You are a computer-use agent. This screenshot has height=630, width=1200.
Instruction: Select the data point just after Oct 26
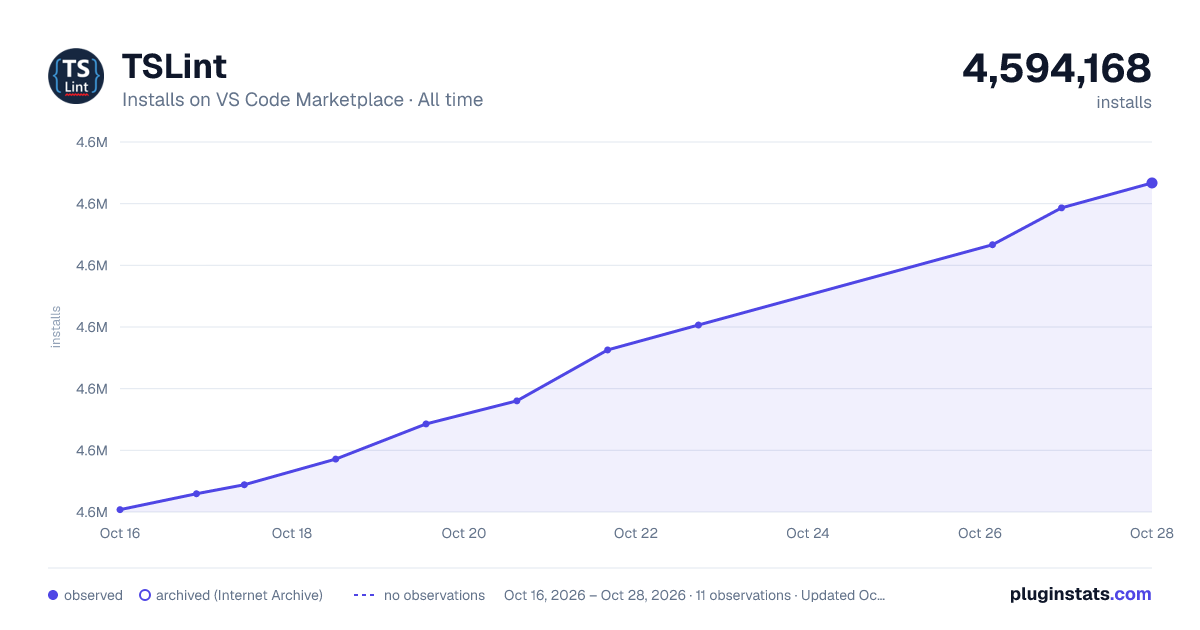[x=992, y=244]
